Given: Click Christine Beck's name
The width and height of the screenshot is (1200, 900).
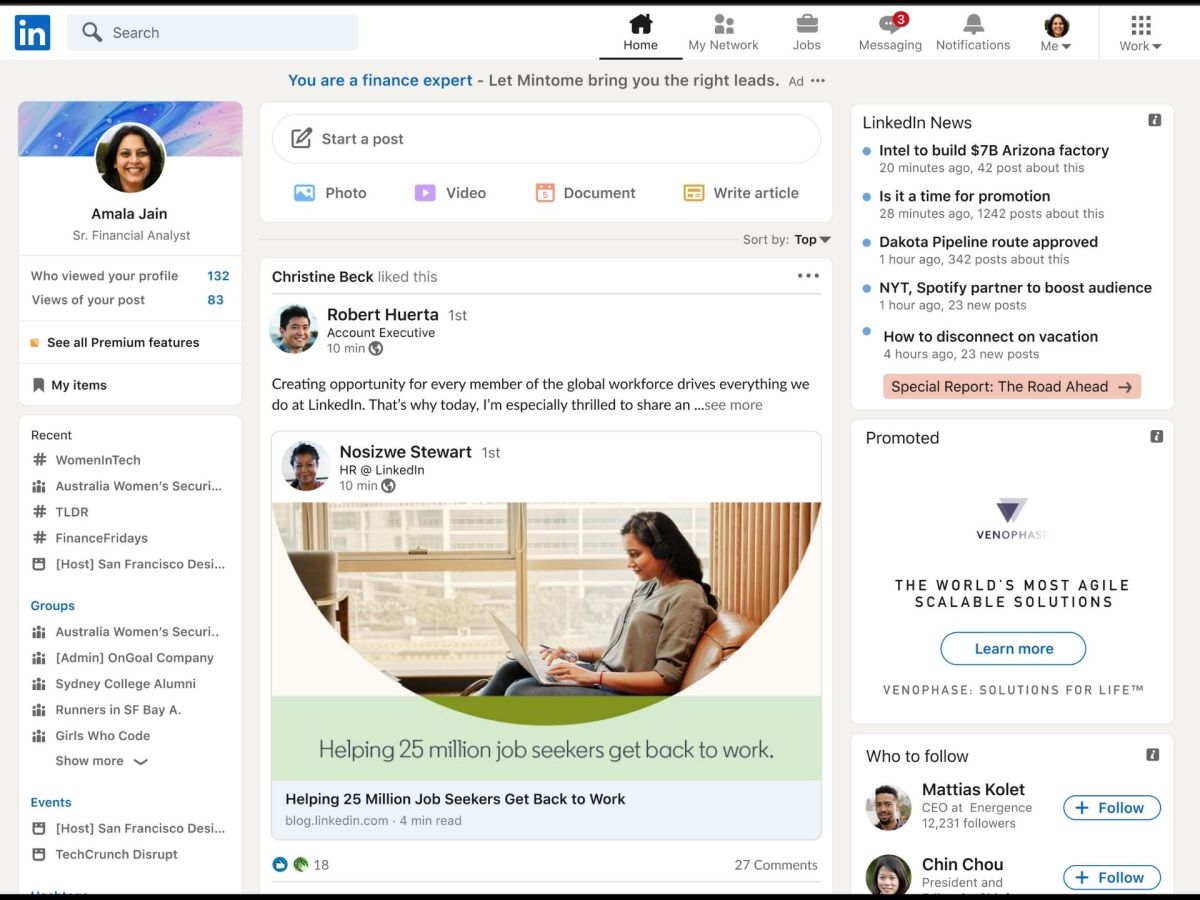Looking at the screenshot, I should click(322, 277).
